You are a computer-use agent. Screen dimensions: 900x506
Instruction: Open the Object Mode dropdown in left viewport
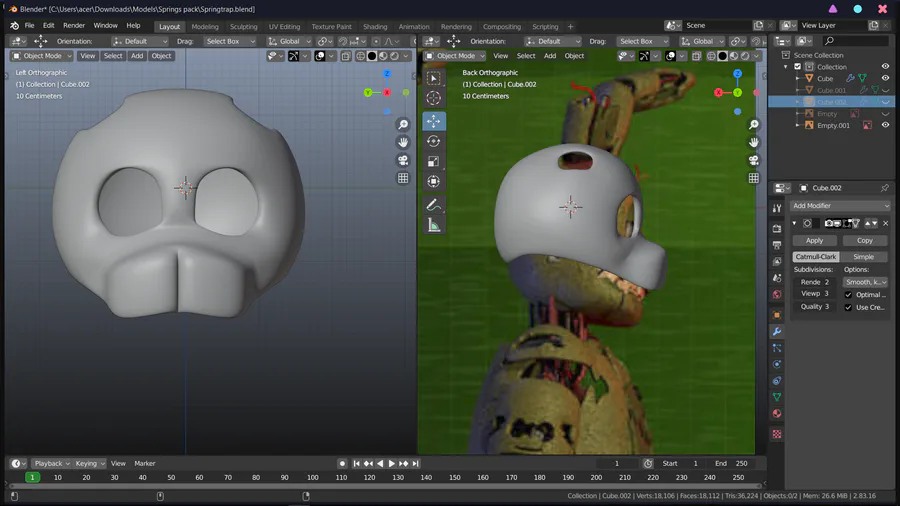point(42,56)
